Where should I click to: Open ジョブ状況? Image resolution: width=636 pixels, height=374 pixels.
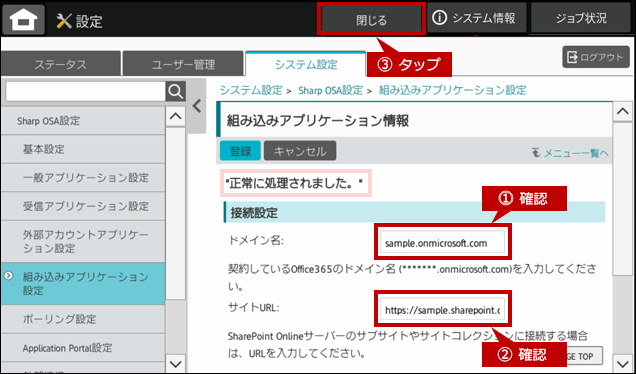coord(581,18)
